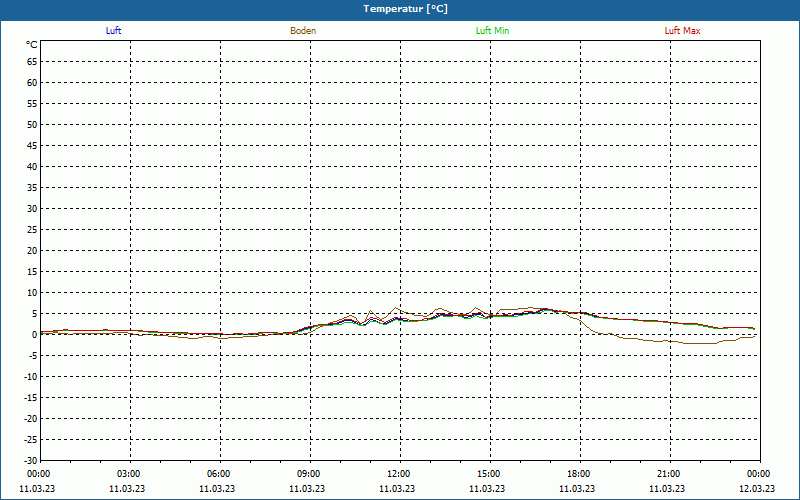This screenshot has width=800, height=500.
Task: Click the 55 value on temperature axis
Action: coord(32,104)
